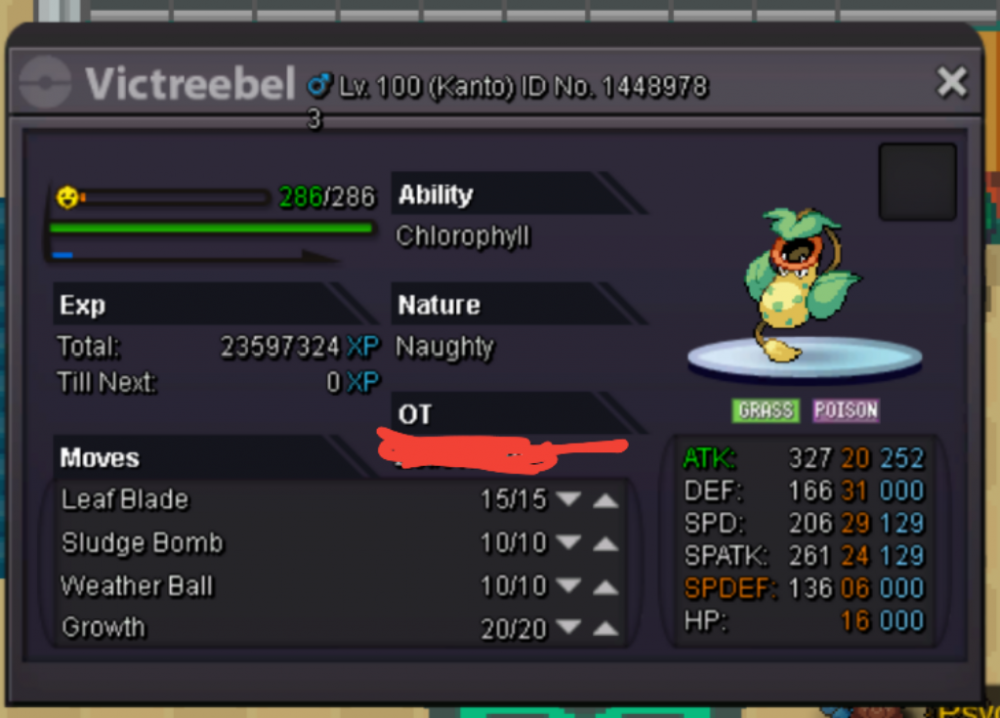Screen dimensions: 1000x718
Task: Click the POISON type badge
Action: (846, 410)
